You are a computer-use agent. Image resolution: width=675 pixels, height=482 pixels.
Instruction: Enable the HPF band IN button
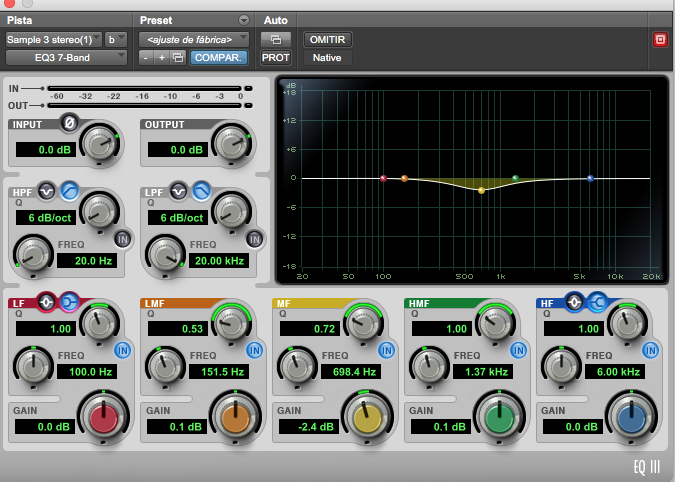(122, 238)
